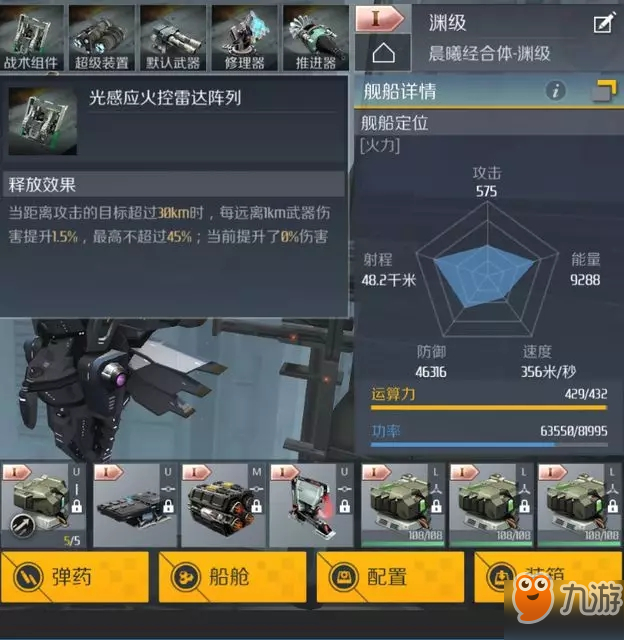The image size is (624, 640).
Task: Click the 装箱 packing button
Action: (x=548, y=577)
